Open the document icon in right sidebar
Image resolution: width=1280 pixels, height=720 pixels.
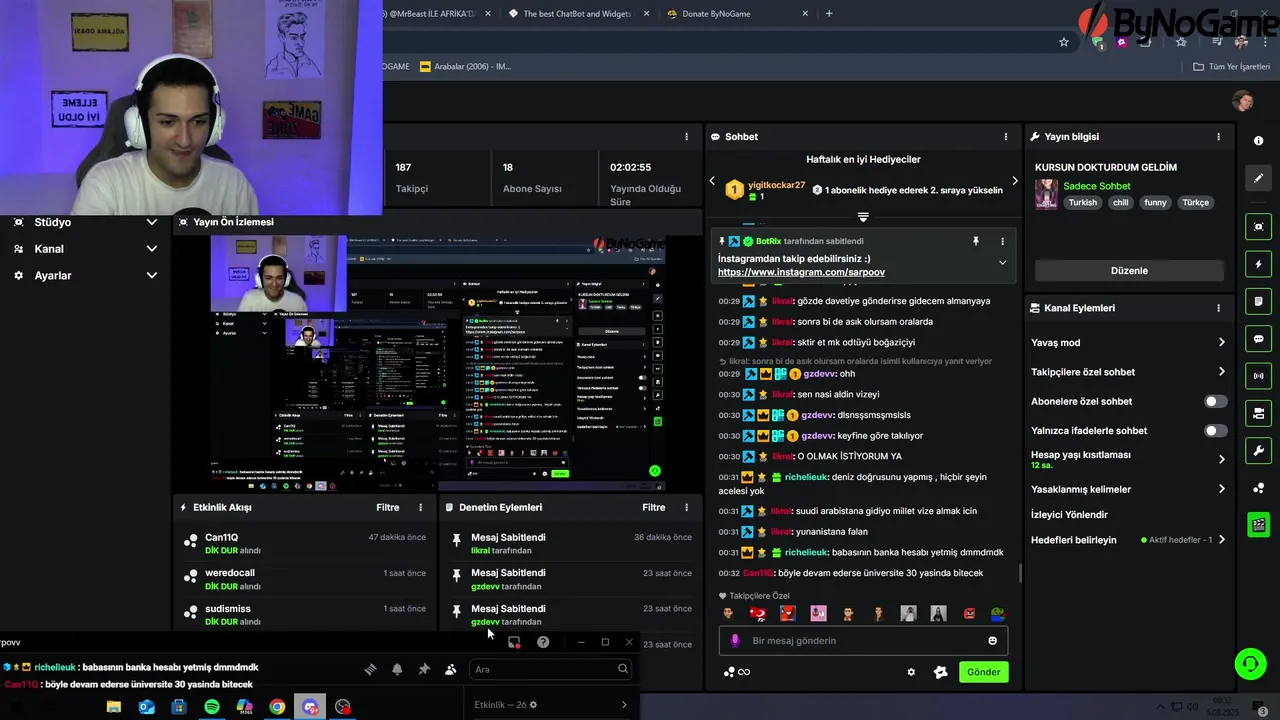pyautogui.click(x=1259, y=301)
